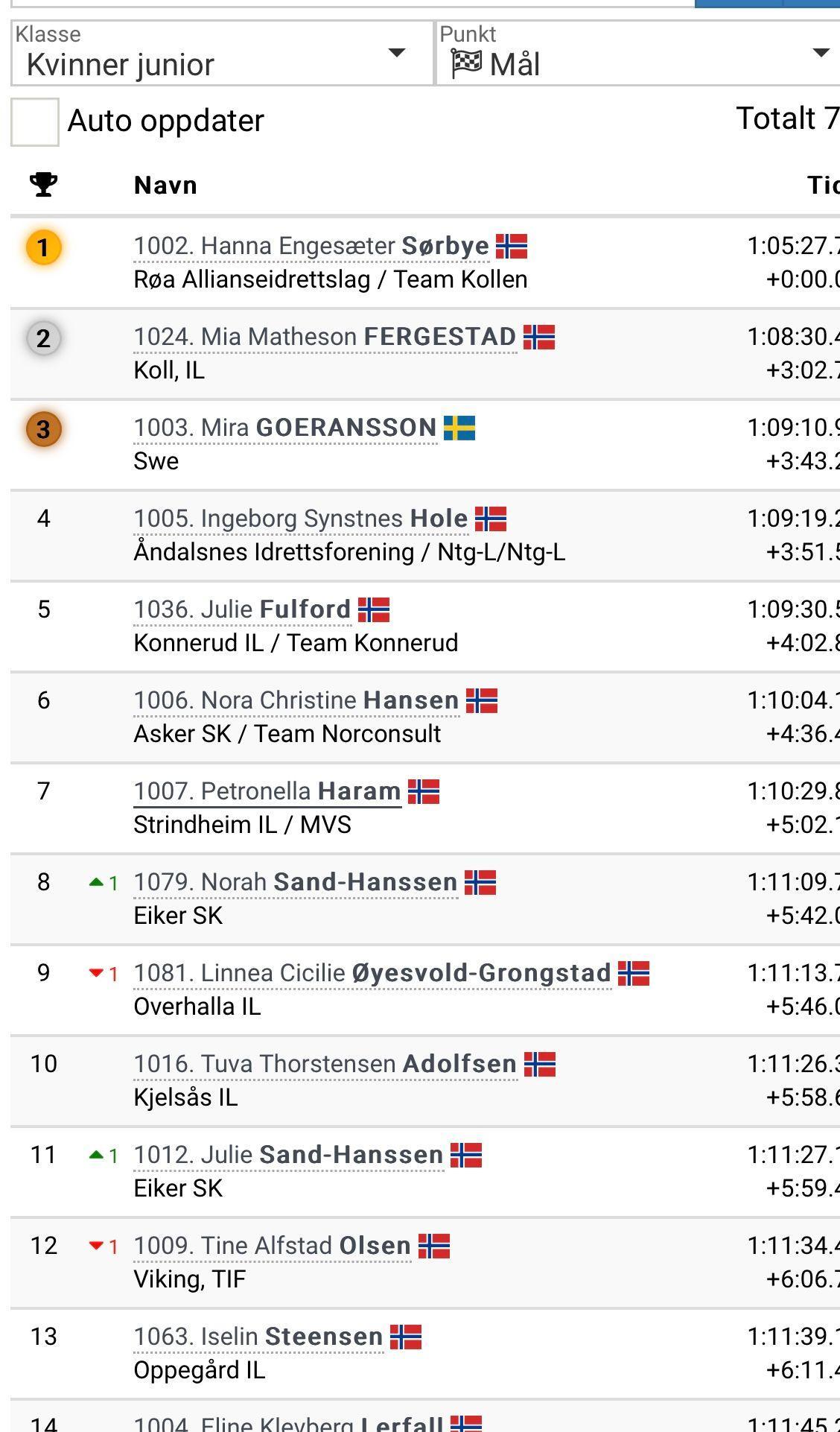Click the Navn column header
The image size is (840, 1432).
point(165,185)
